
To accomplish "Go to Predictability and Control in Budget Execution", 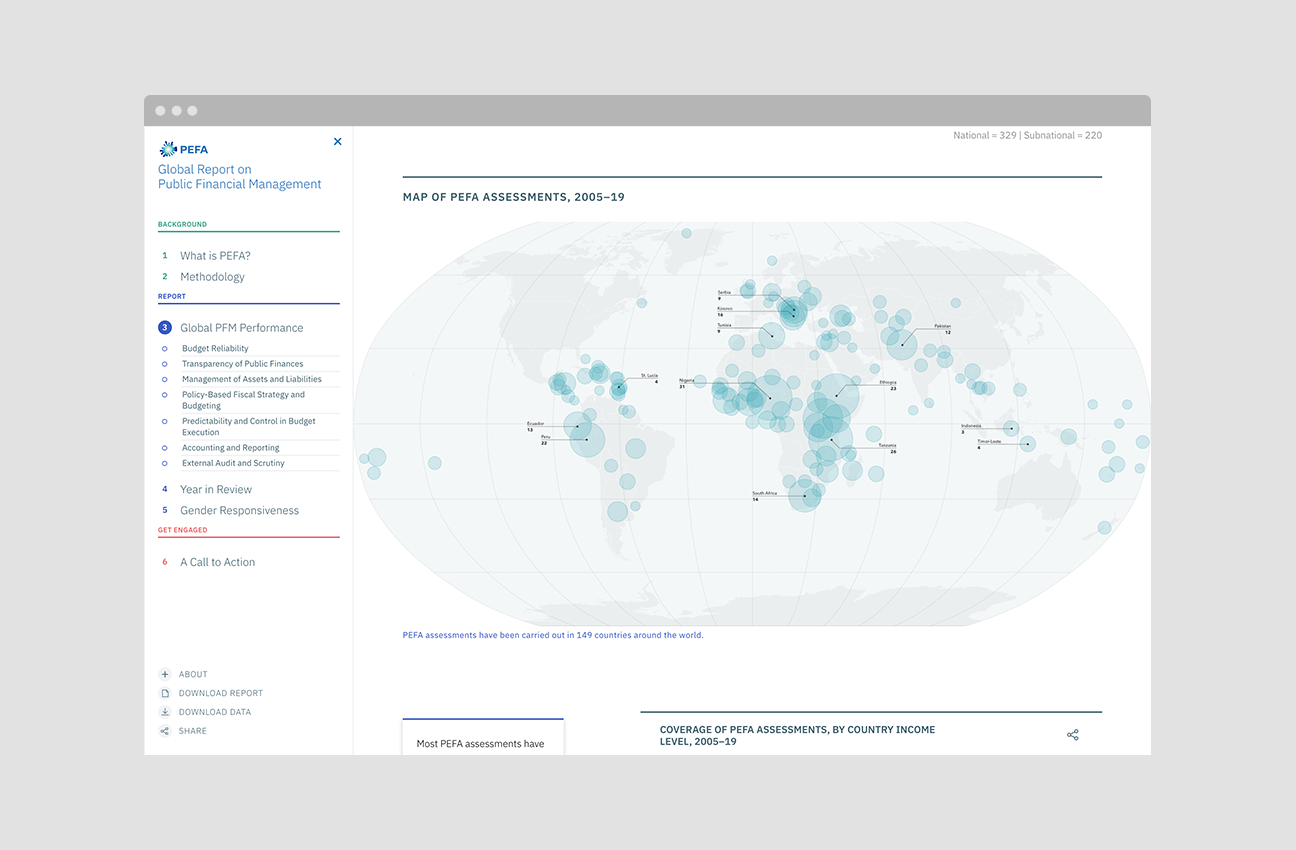I will [x=249, y=427].
